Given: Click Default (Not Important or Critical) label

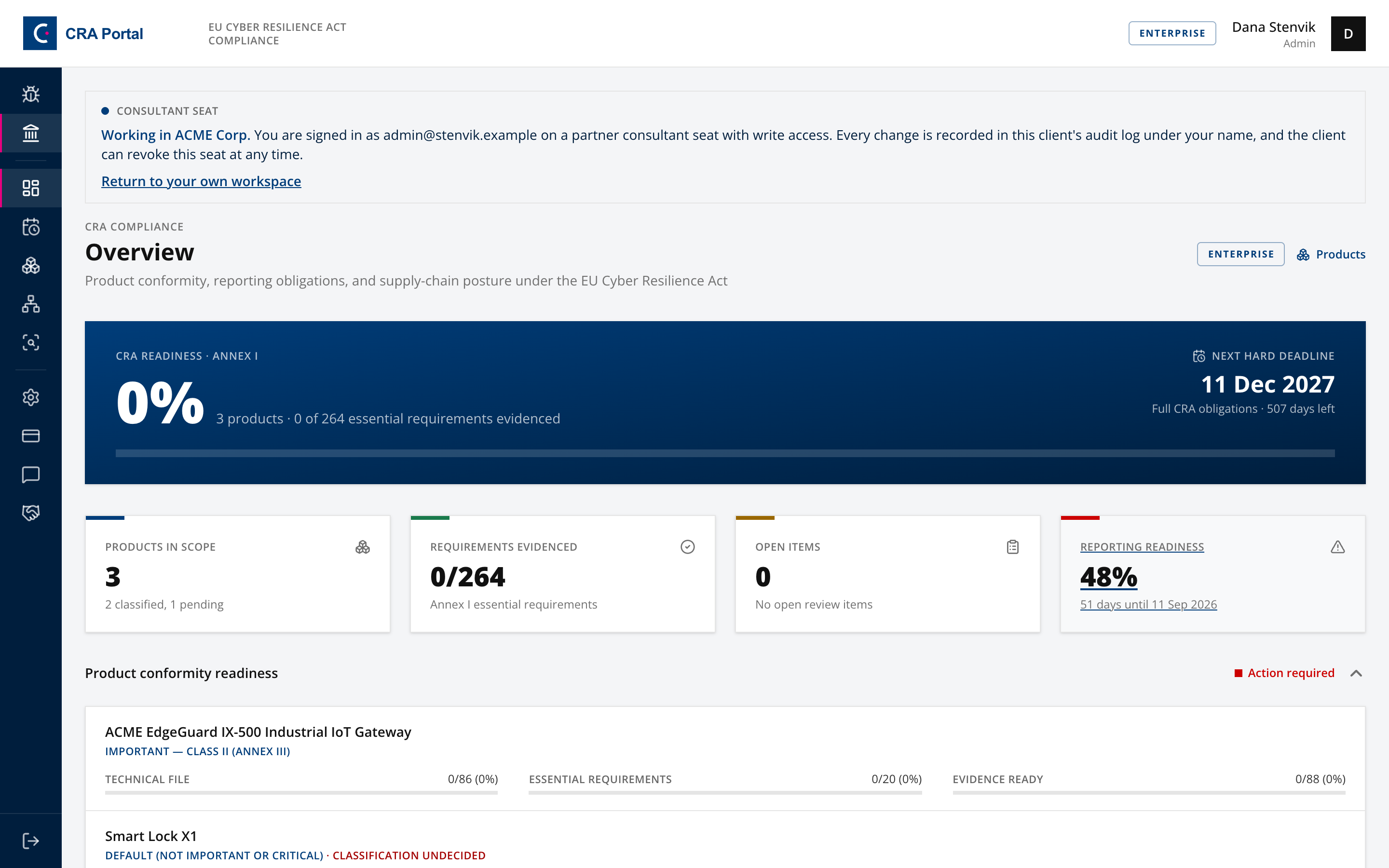Looking at the screenshot, I should 214,855.
